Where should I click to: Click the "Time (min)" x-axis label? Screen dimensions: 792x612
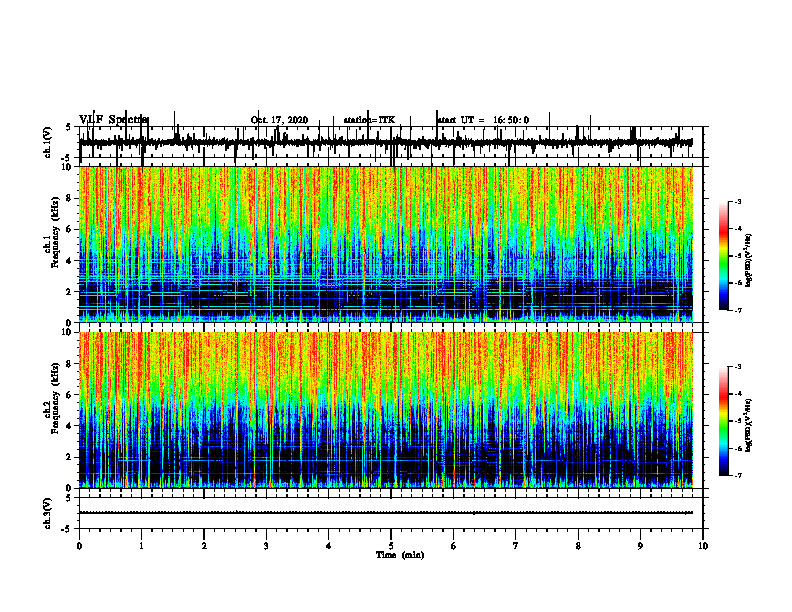[400, 555]
